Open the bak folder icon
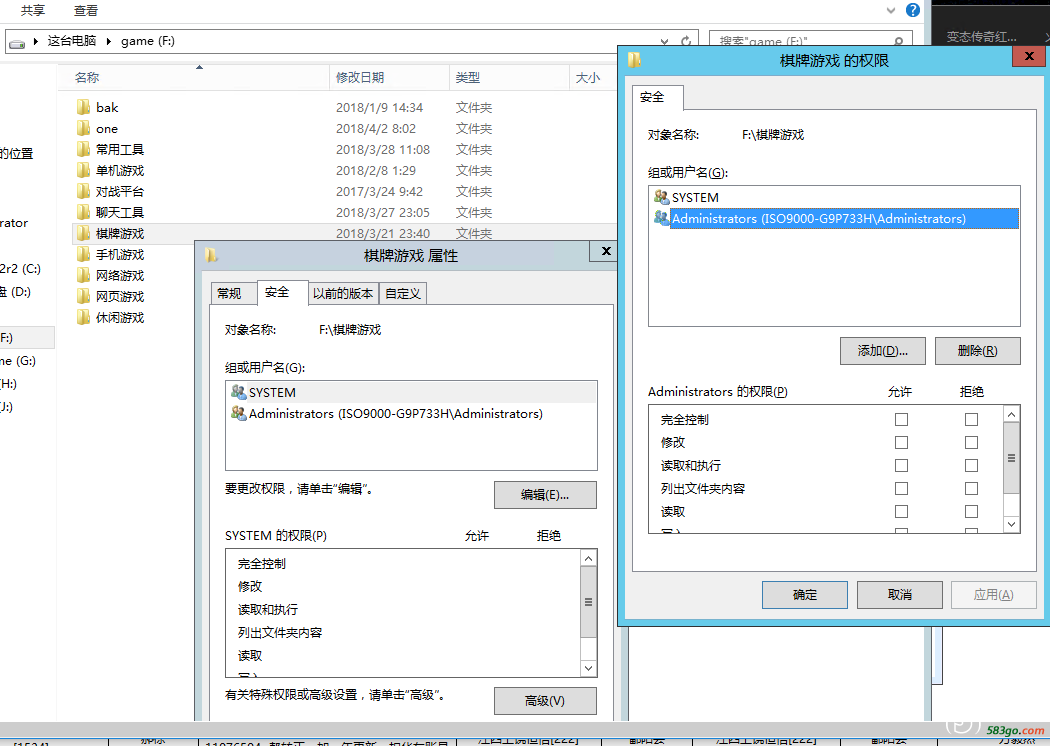1050x746 pixels. pyautogui.click(x=83, y=107)
